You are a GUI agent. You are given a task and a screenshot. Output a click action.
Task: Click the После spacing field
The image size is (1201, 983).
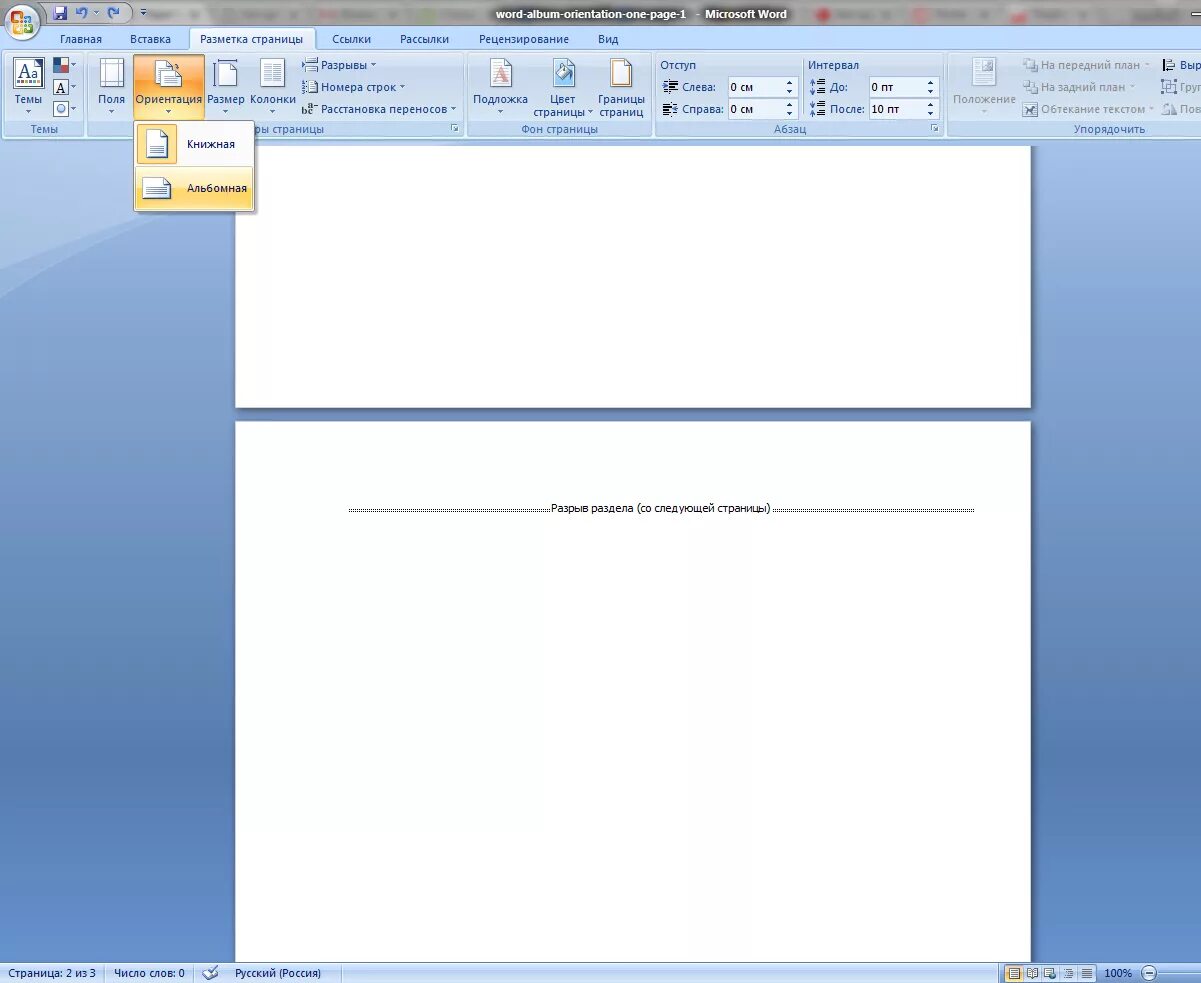pos(895,109)
